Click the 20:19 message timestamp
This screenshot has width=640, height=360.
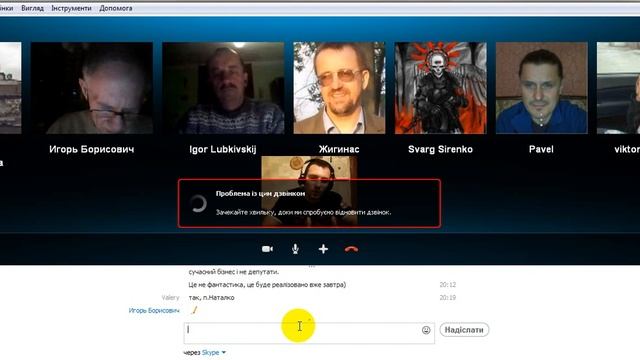[448, 298]
